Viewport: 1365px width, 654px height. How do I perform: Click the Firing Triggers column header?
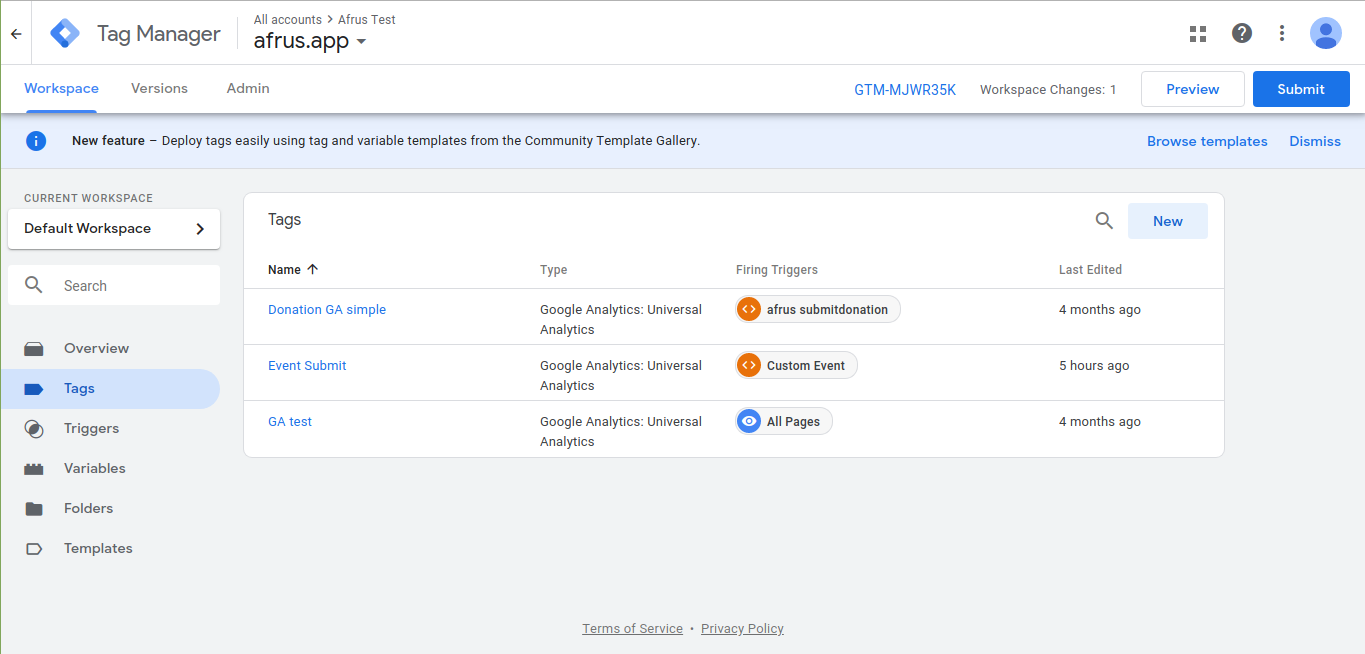[777, 270]
